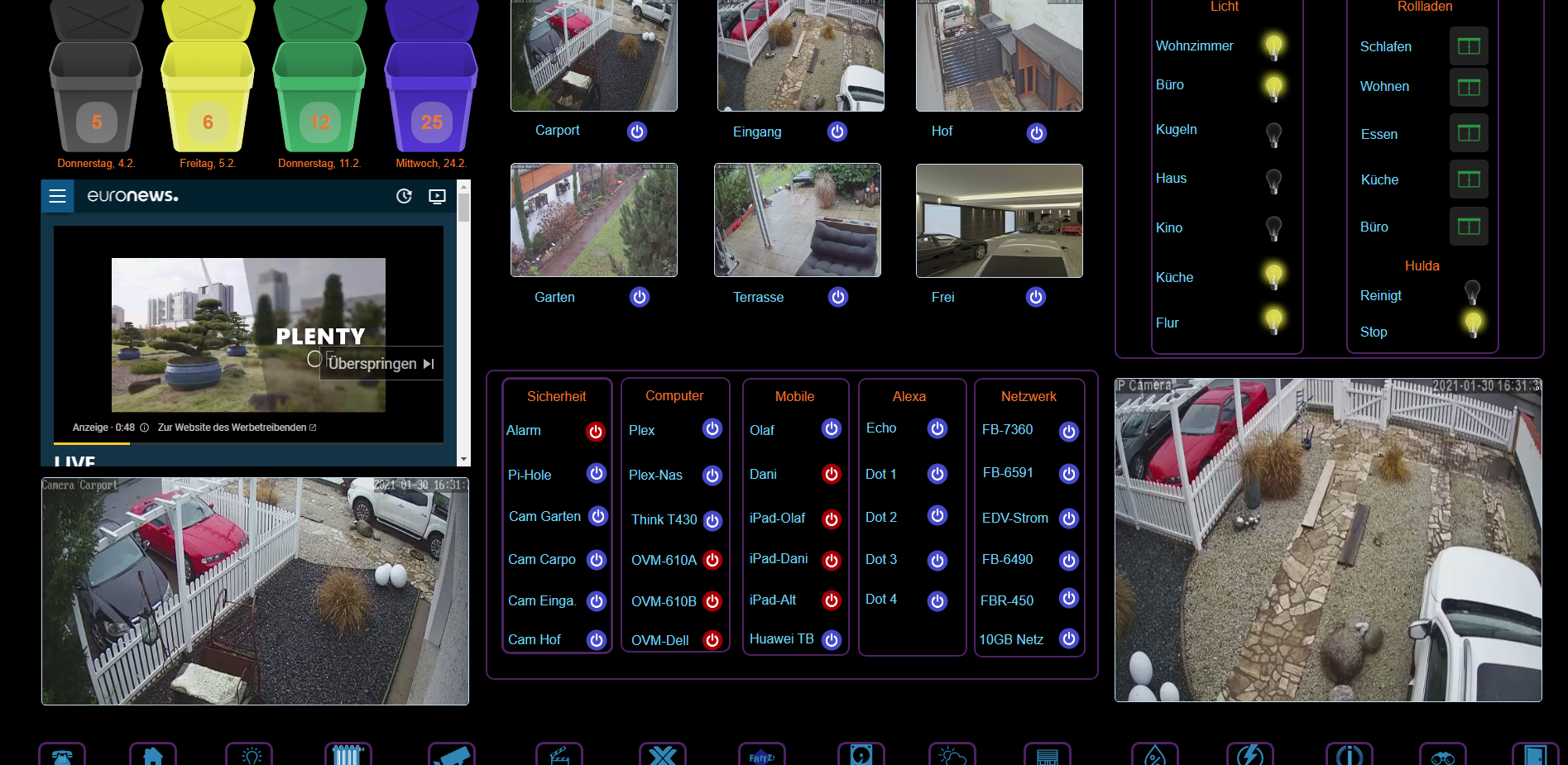The width and height of the screenshot is (1568, 765).
Task: Turn on the Haus light bulb
Action: tap(1274, 180)
